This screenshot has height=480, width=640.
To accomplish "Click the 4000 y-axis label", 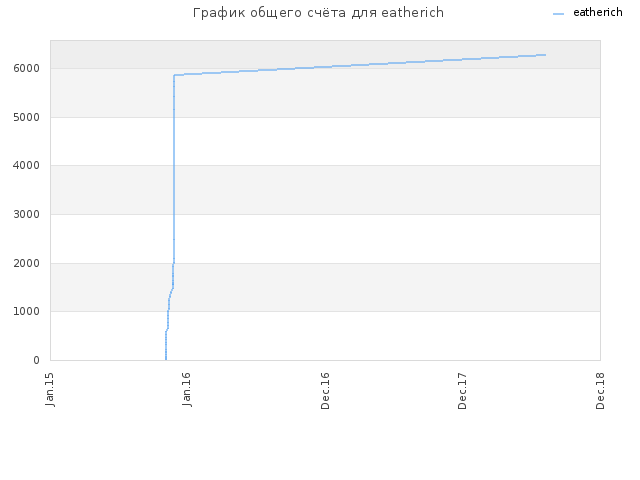I will 27,165.
